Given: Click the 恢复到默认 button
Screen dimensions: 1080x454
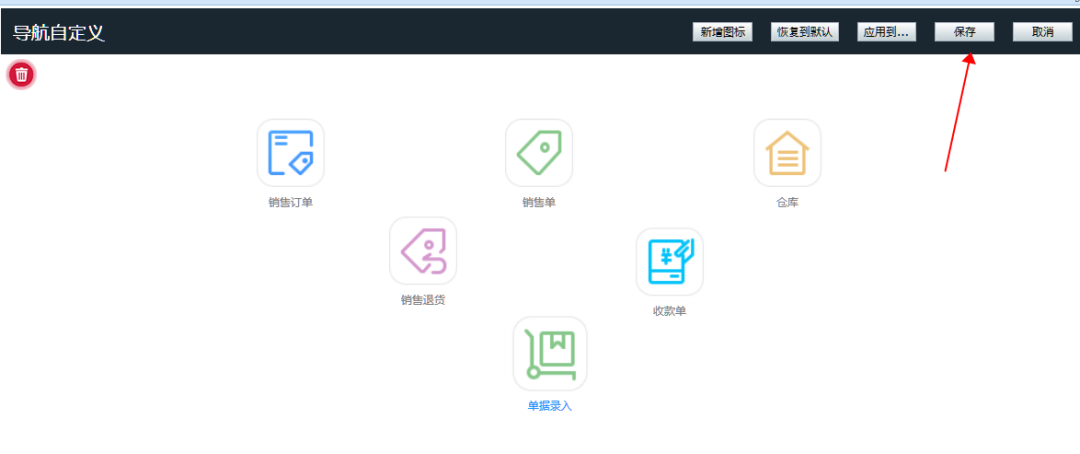Looking at the screenshot, I should tap(804, 32).
